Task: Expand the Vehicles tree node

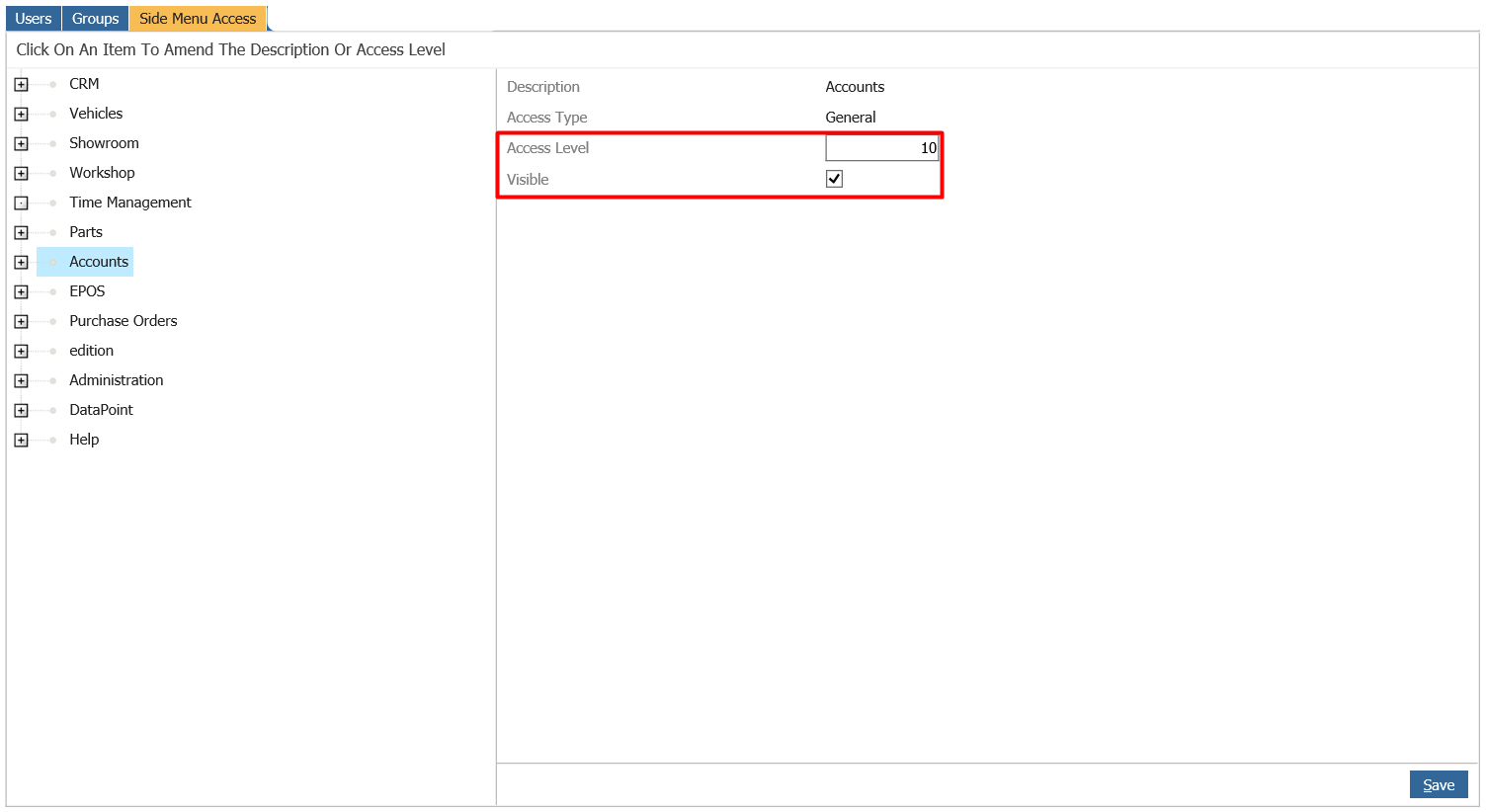Action: click(21, 113)
